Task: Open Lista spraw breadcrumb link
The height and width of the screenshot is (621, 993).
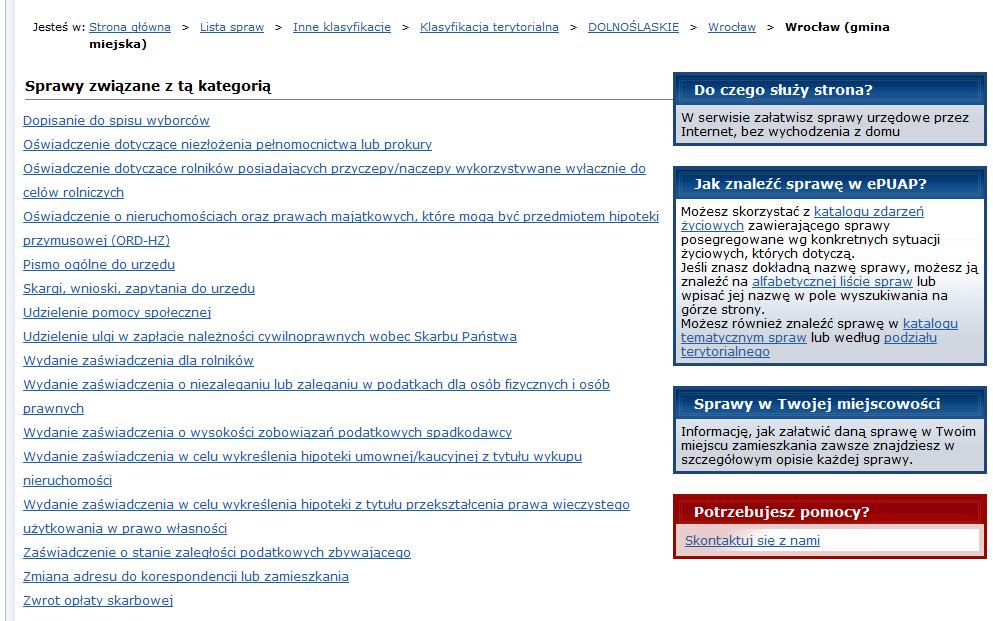Action: tap(232, 27)
